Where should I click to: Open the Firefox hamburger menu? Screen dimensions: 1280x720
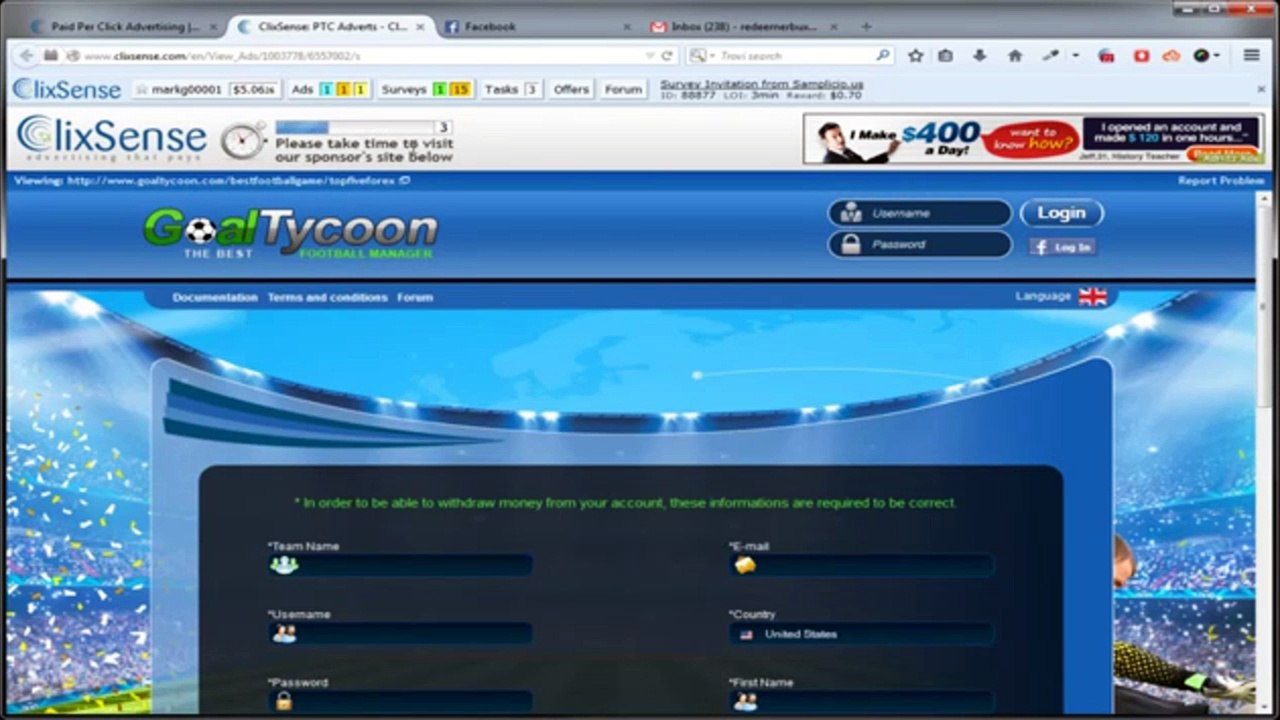click(1251, 56)
